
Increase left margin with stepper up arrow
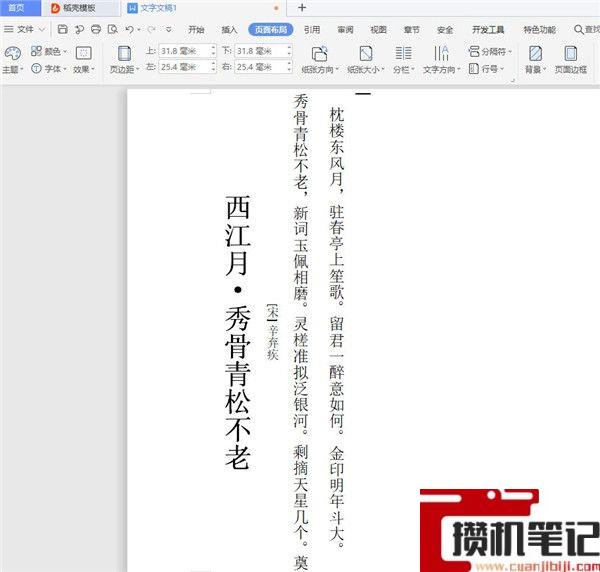click(213, 64)
